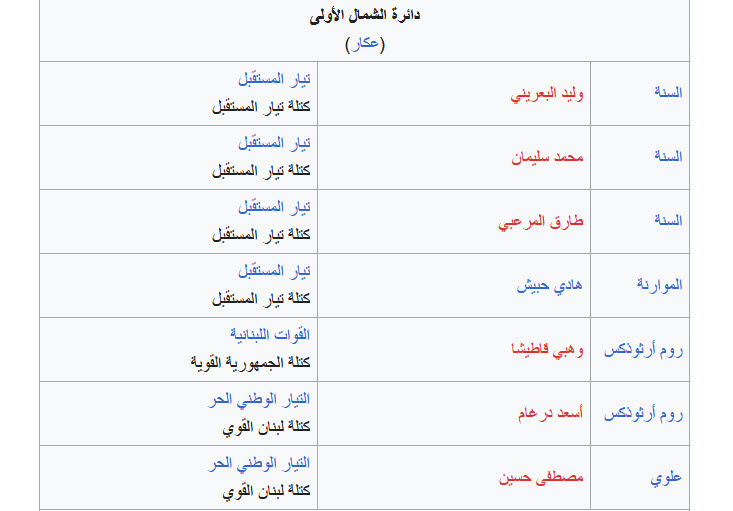Screen dimensions: 733x511
Task: Open تيار المستقبل link in هادي حبيش row
Action: (274, 271)
